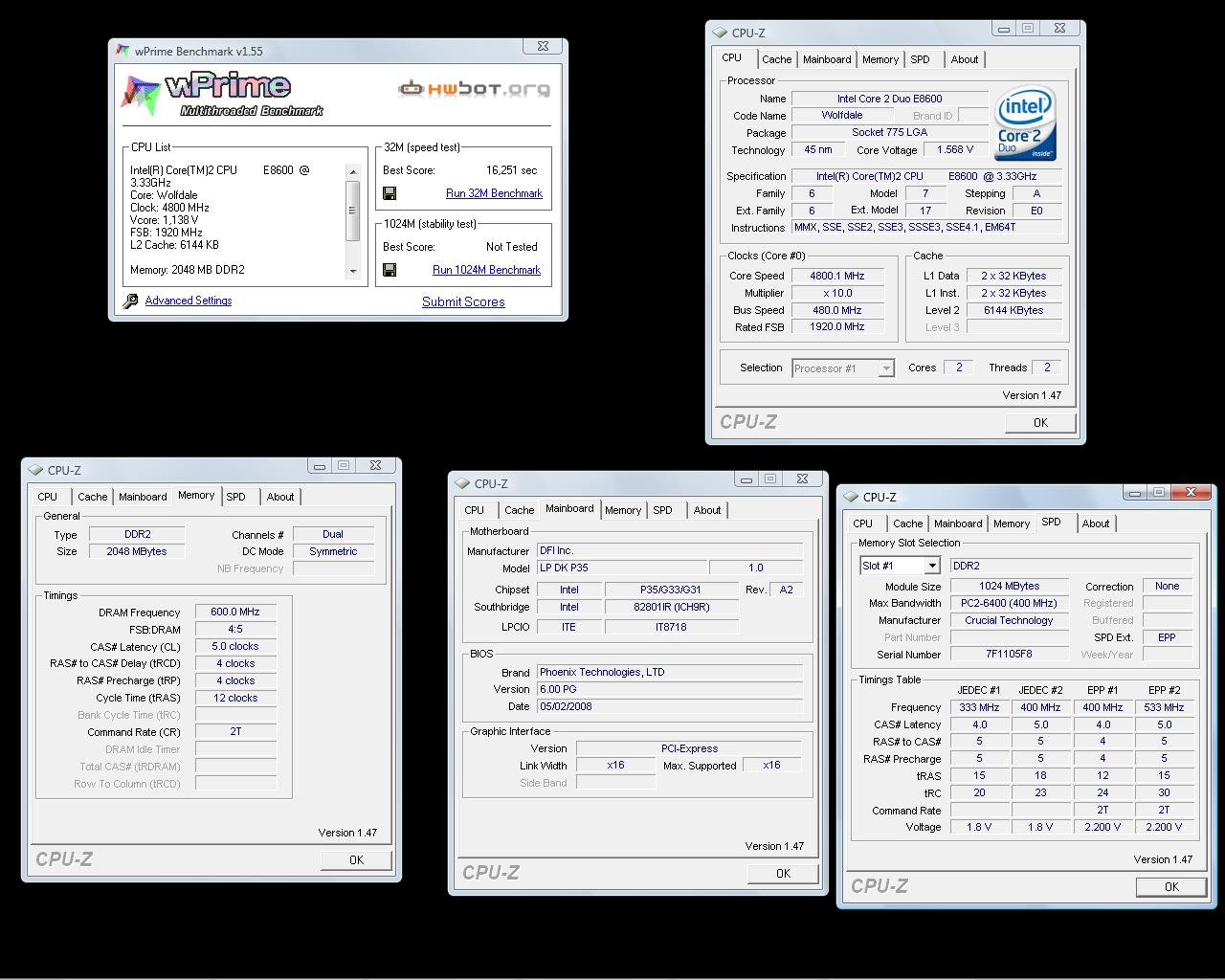Click the BIOS date 05/02/2008 field
Image resolution: width=1225 pixels, height=980 pixels.
point(669,706)
